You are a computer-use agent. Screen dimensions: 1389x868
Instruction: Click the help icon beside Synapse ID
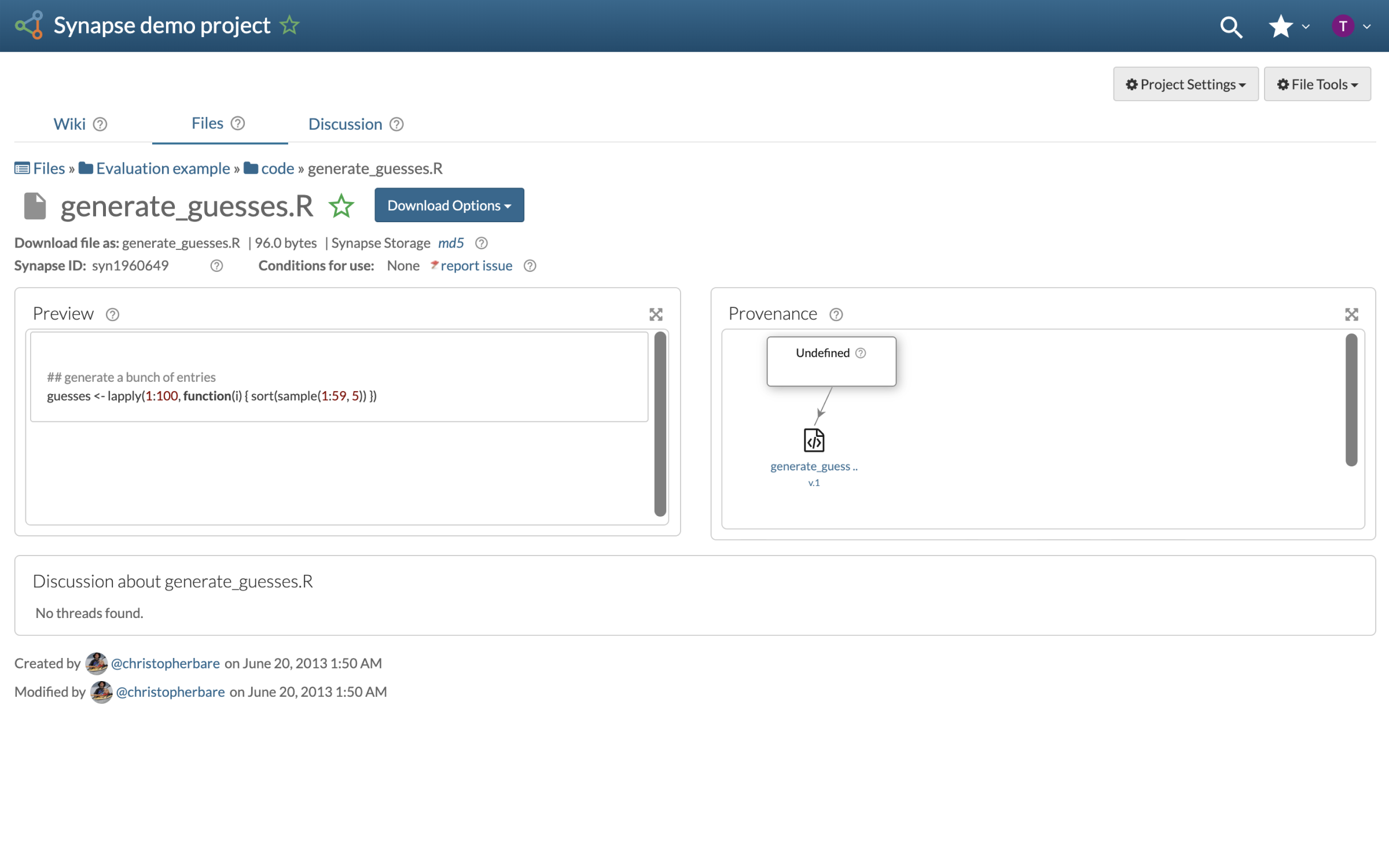click(x=216, y=266)
